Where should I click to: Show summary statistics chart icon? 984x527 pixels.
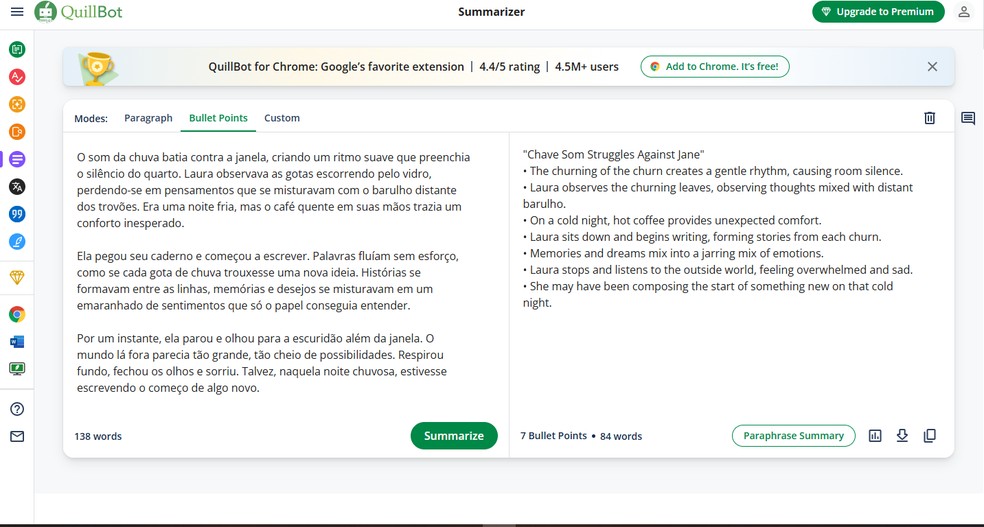click(875, 435)
